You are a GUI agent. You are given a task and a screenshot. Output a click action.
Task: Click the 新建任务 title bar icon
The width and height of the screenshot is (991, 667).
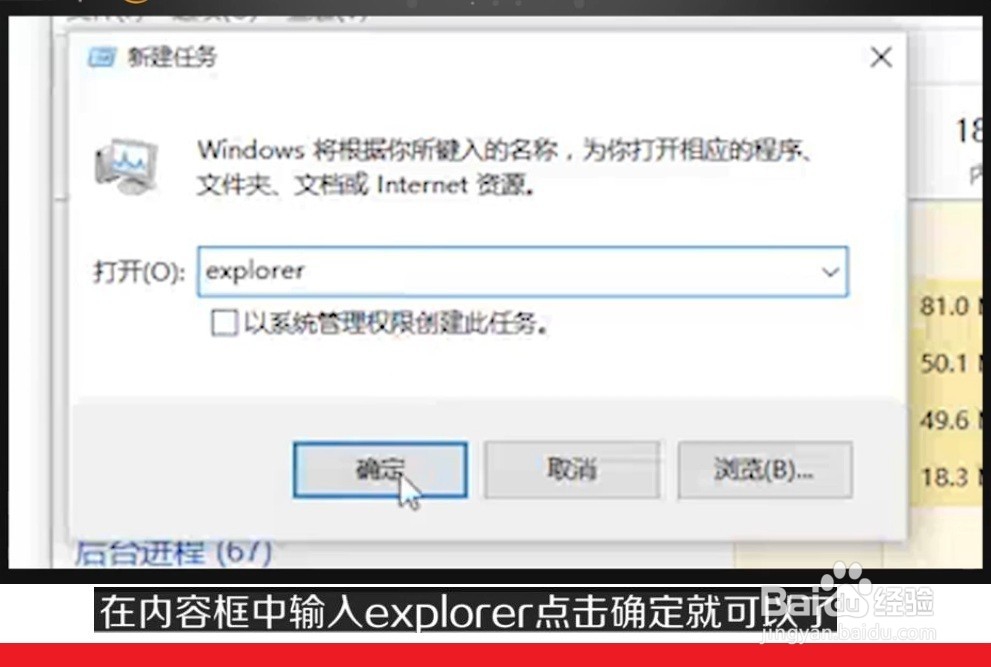[x=101, y=58]
